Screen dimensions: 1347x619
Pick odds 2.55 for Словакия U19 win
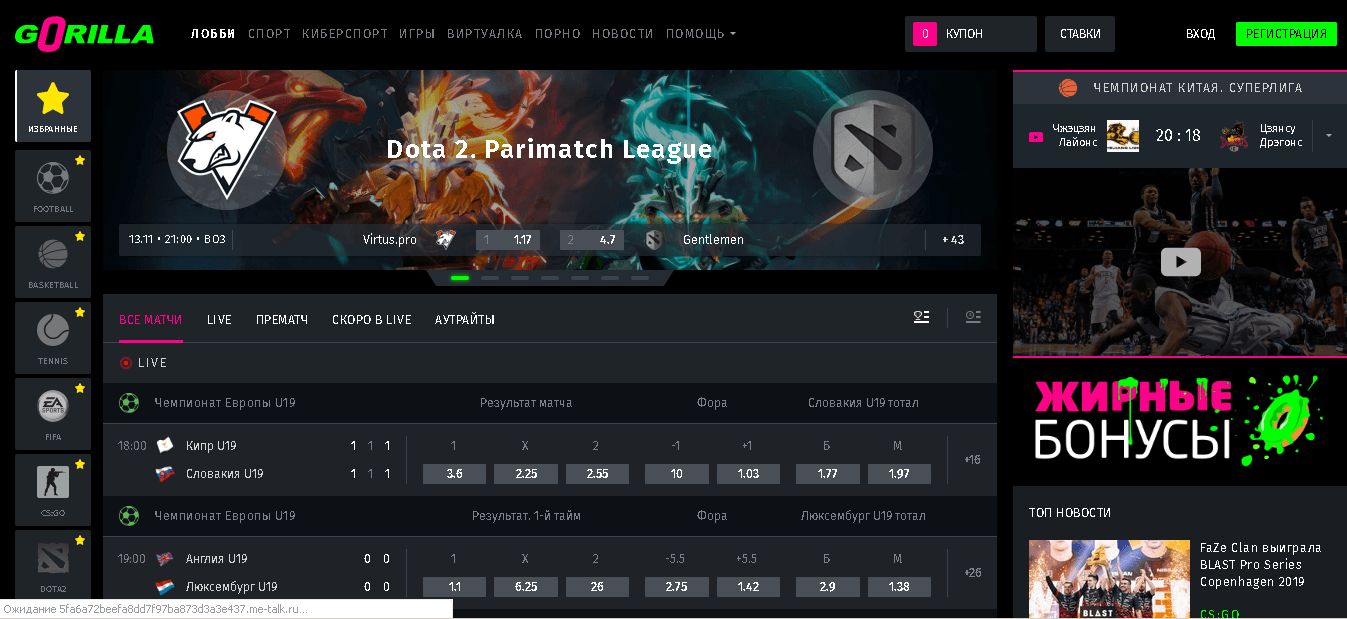pos(597,474)
